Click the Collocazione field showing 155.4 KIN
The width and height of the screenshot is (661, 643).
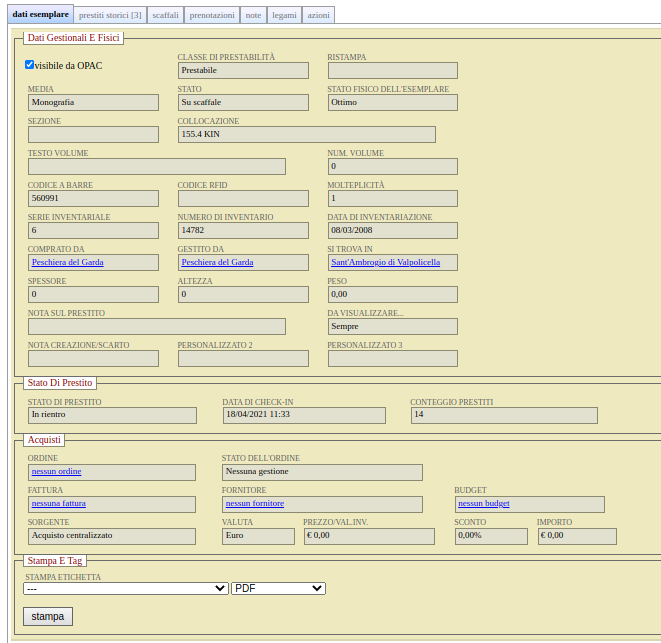point(306,135)
